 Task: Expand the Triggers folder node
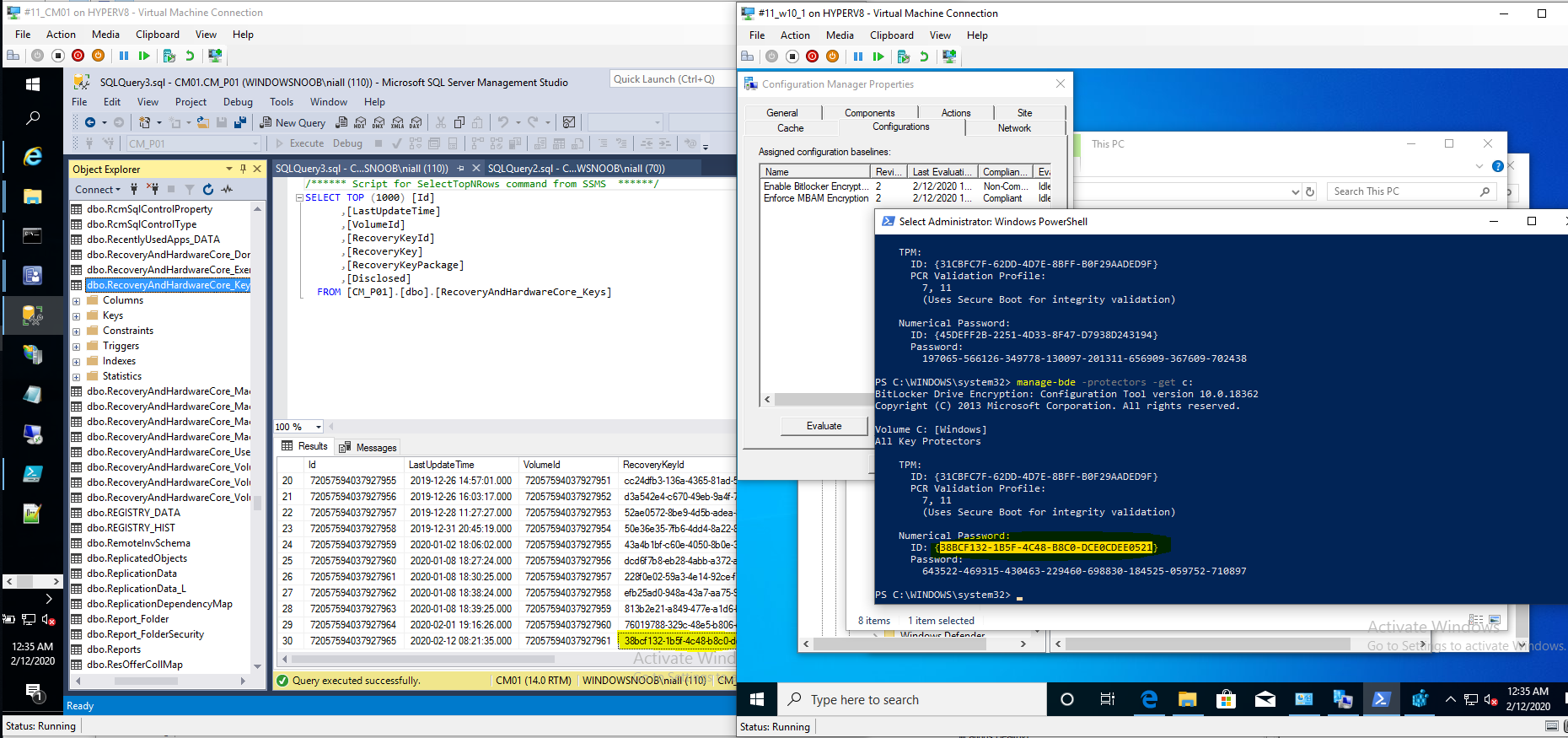click(x=76, y=347)
